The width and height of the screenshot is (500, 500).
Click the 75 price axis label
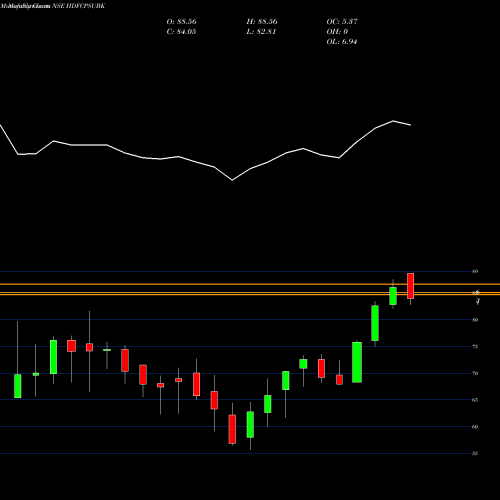click(475, 347)
